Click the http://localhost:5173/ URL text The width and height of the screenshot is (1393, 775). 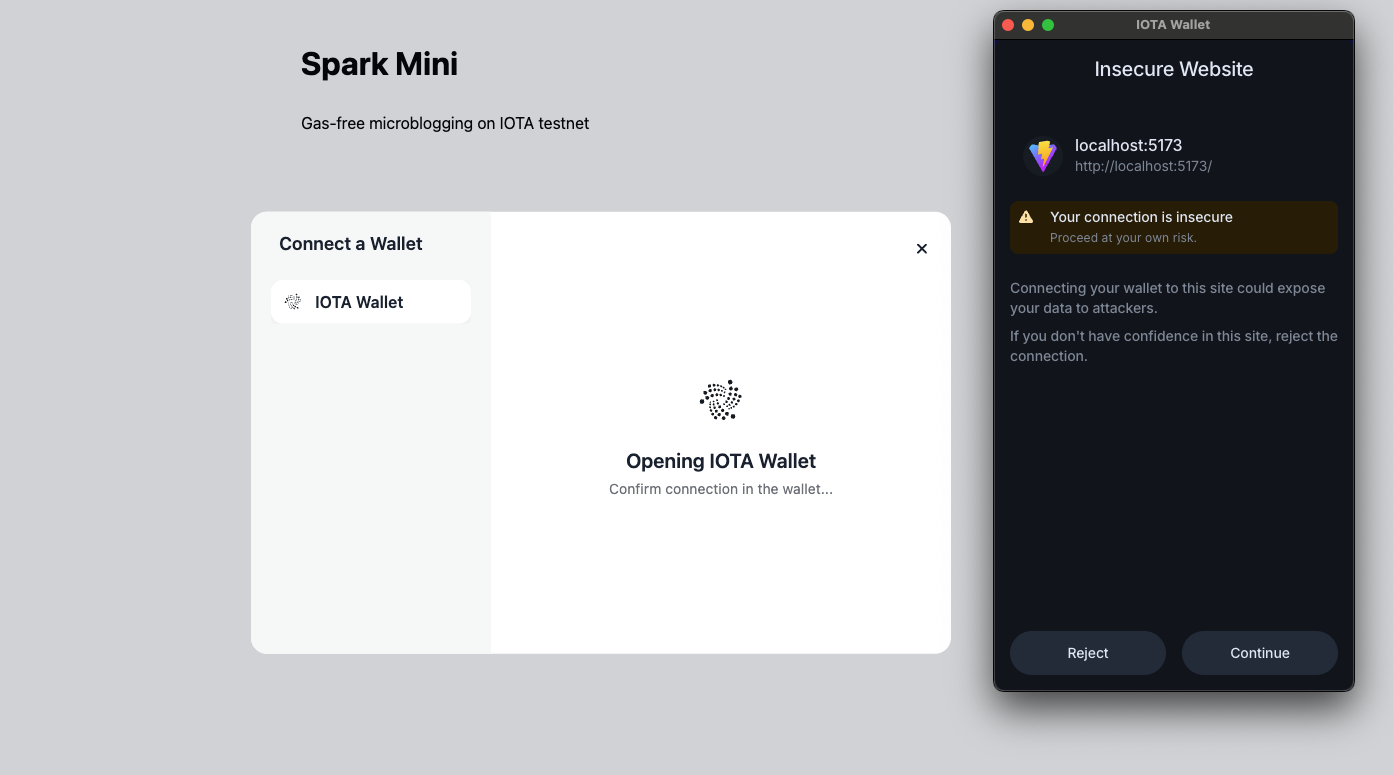point(1143,166)
